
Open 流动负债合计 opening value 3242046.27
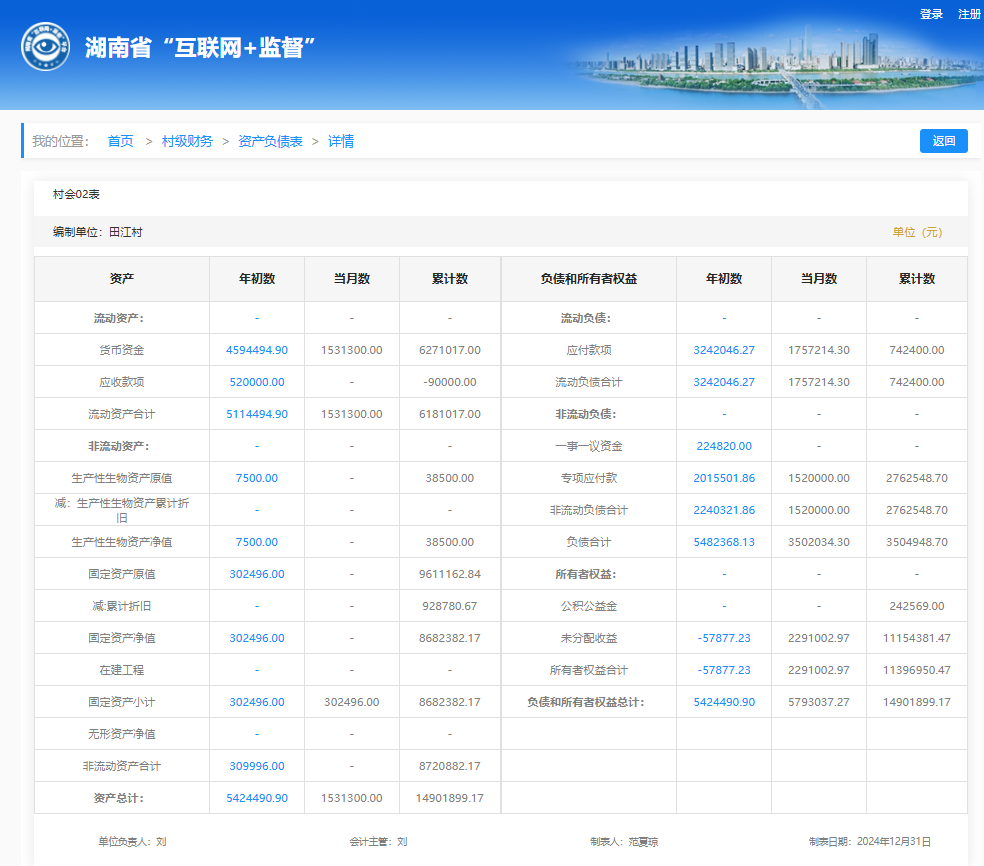(x=724, y=382)
